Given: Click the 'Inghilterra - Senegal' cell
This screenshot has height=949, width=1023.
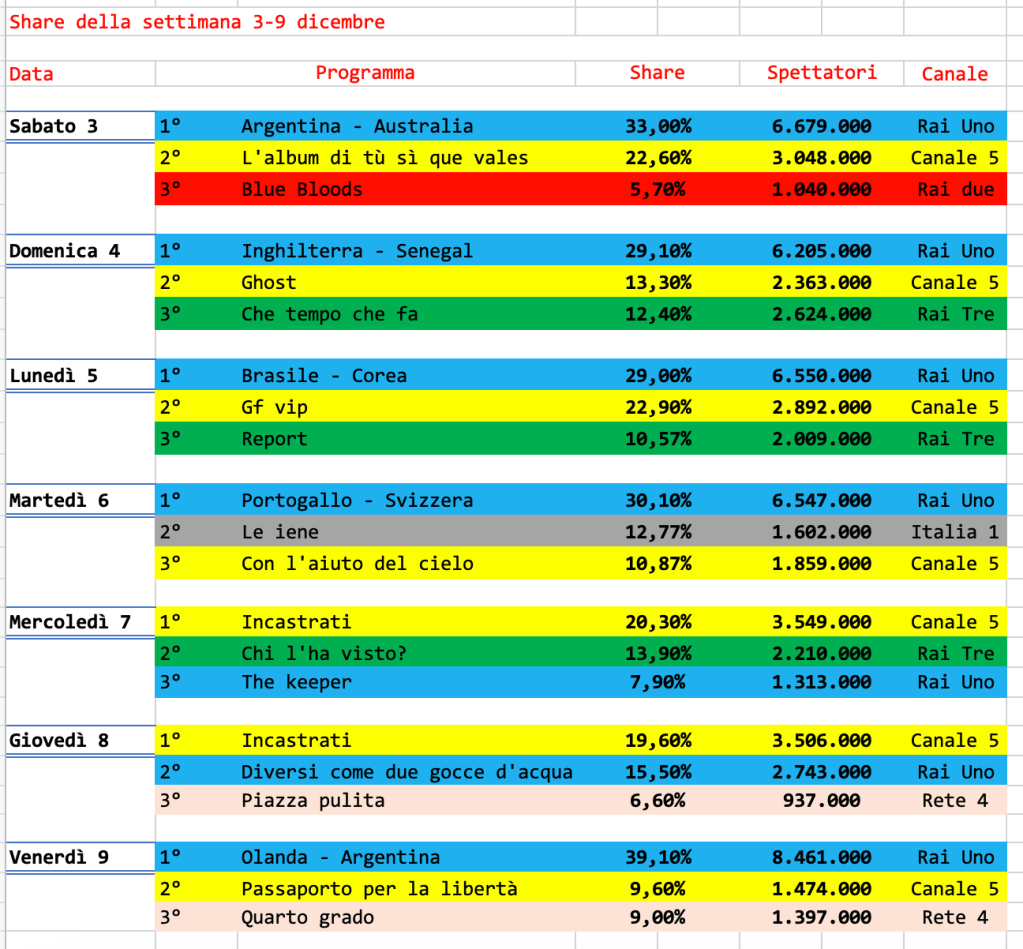Looking at the screenshot, I should pyautogui.click(x=357, y=251).
